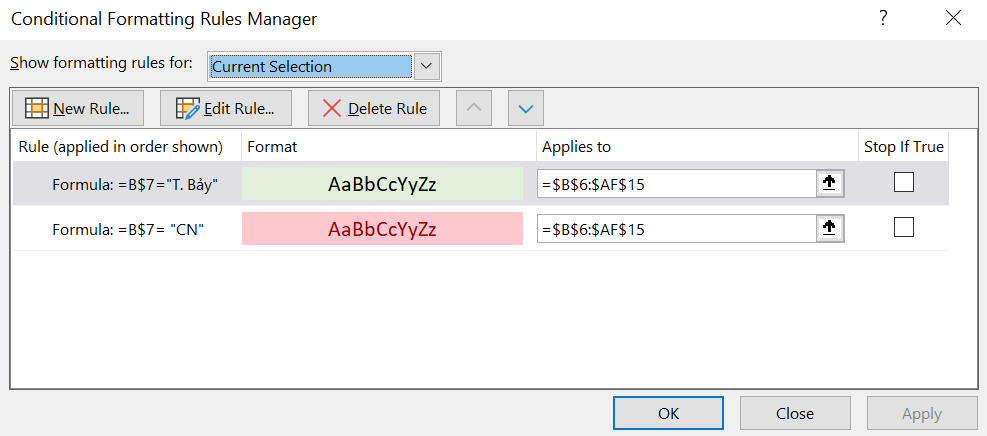Click the green format preview swatch
Viewport: 987px width, 436px height.
point(382,184)
